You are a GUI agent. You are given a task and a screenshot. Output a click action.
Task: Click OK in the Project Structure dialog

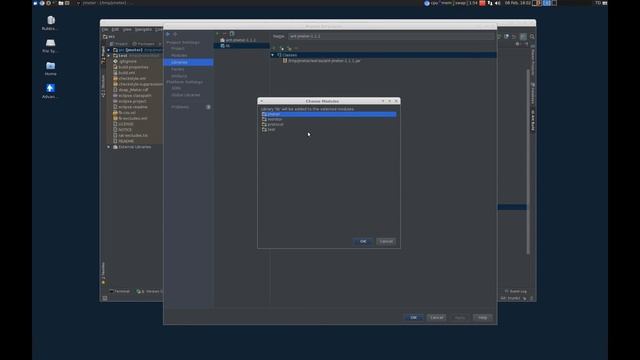coord(413,317)
